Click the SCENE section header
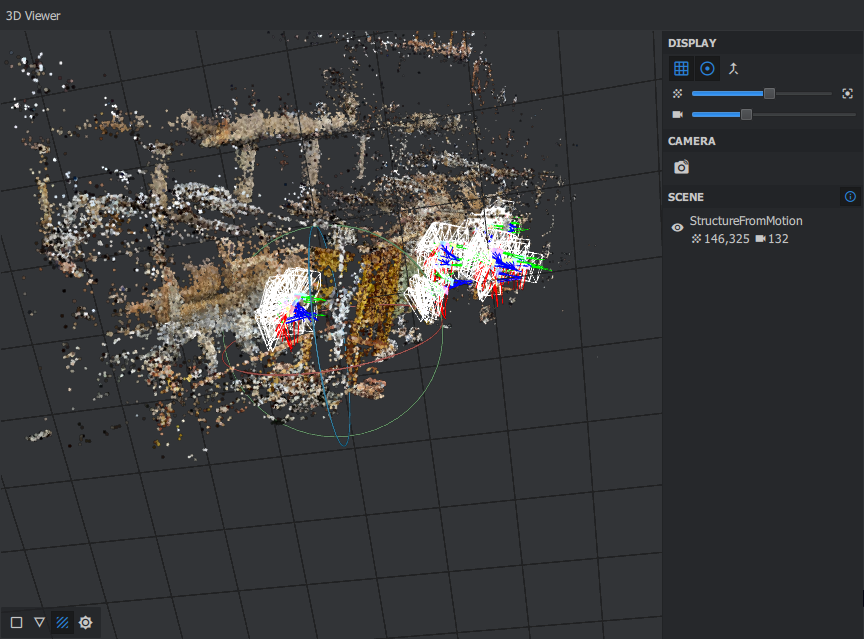Viewport: 864px width, 639px height. pyautogui.click(x=685, y=197)
